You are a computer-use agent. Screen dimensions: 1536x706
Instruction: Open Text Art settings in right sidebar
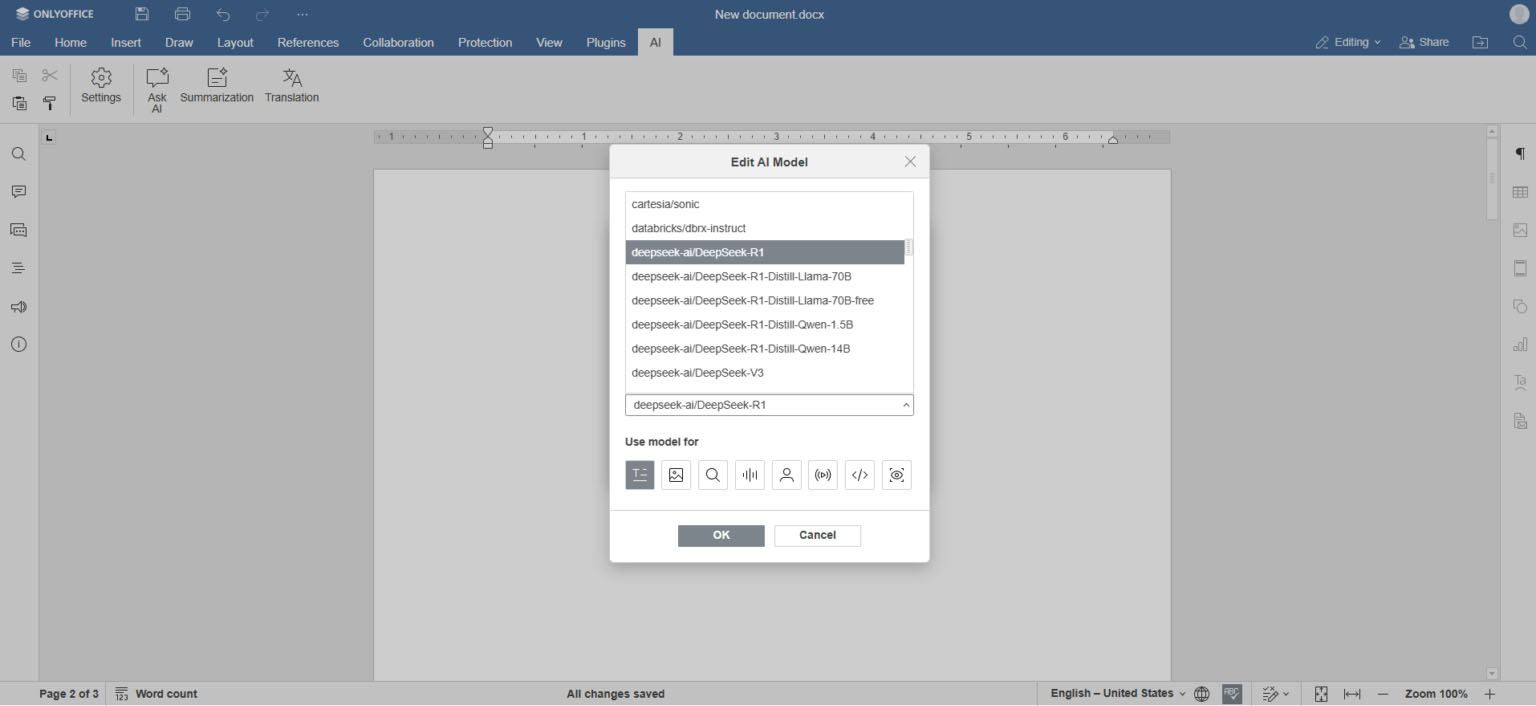click(1520, 383)
